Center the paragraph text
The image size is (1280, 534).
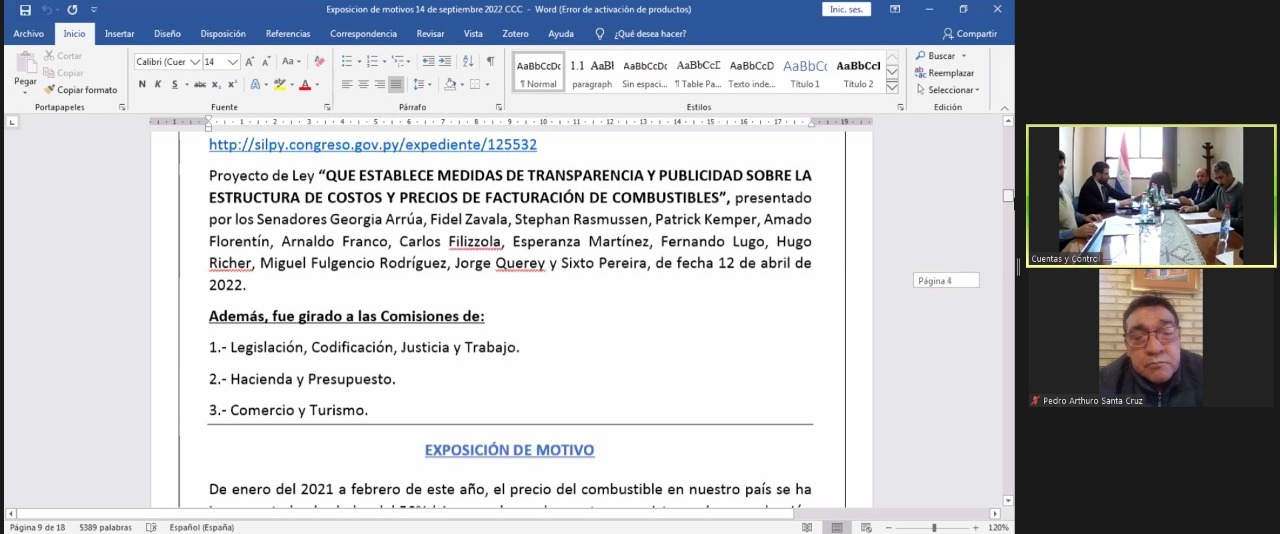coord(363,85)
